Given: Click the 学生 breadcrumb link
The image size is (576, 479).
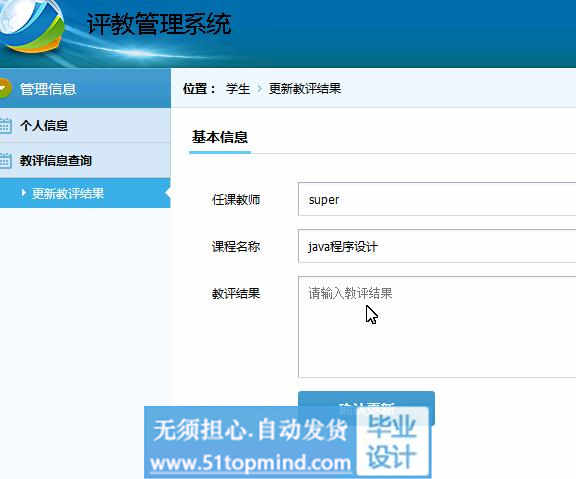Looking at the screenshot, I should tap(238, 89).
